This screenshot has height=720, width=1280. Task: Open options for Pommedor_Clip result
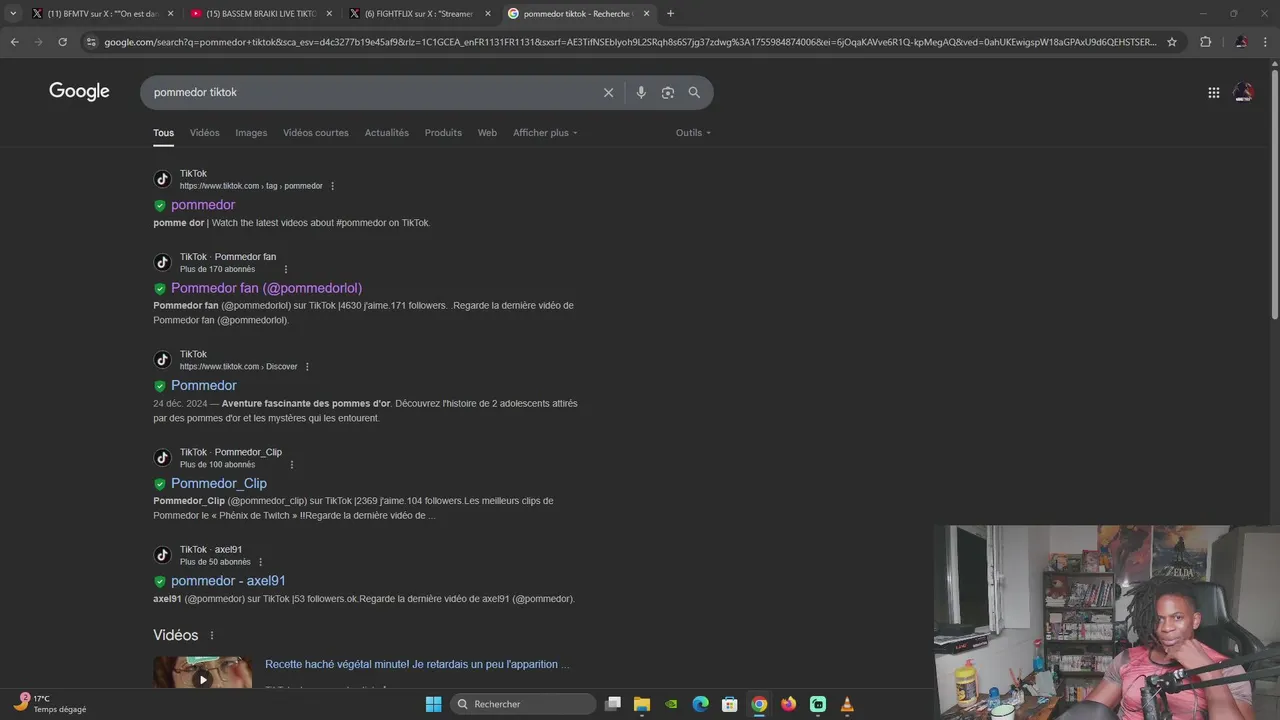(292, 465)
